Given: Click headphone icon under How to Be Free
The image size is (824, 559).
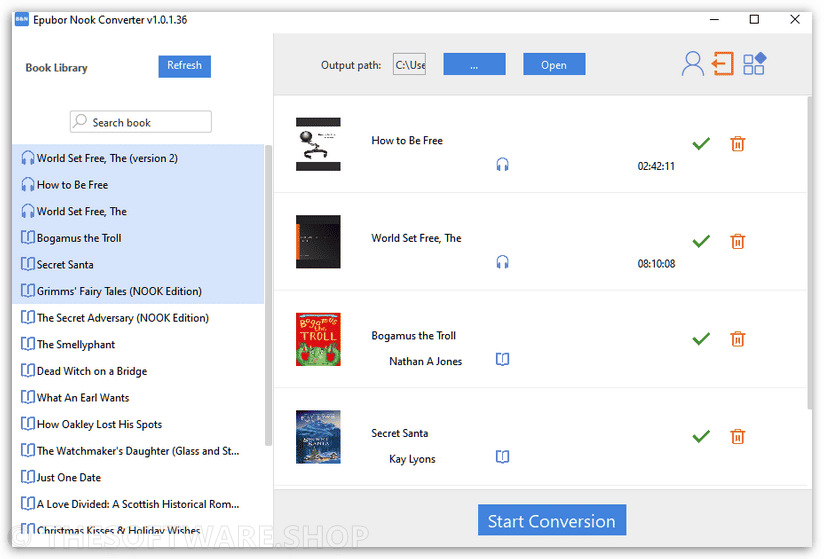Looking at the screenshot, I should pyautogui.click(x=502, y=164).
